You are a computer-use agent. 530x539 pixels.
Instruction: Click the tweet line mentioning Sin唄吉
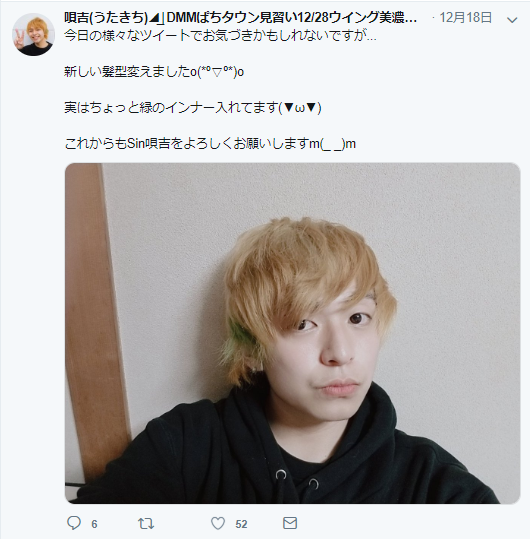[x=210, y=143]
